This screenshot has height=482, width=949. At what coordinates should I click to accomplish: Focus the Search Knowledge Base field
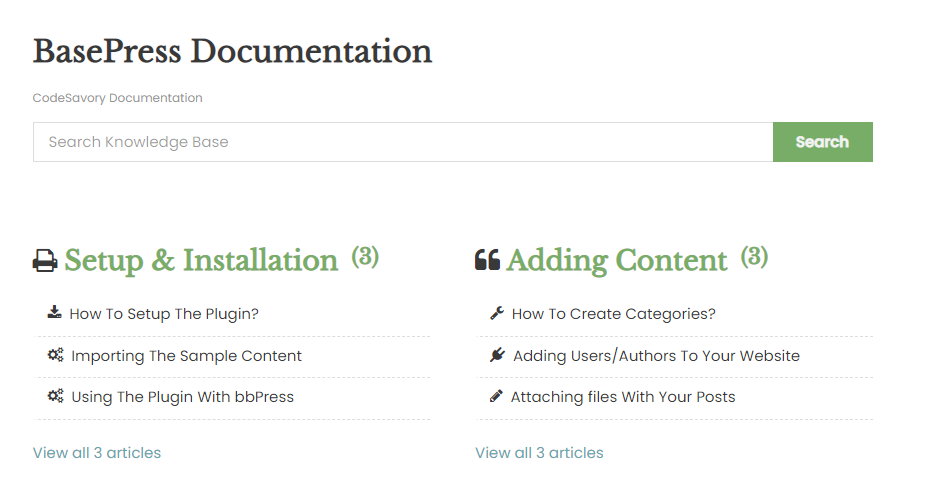(402, 142)
